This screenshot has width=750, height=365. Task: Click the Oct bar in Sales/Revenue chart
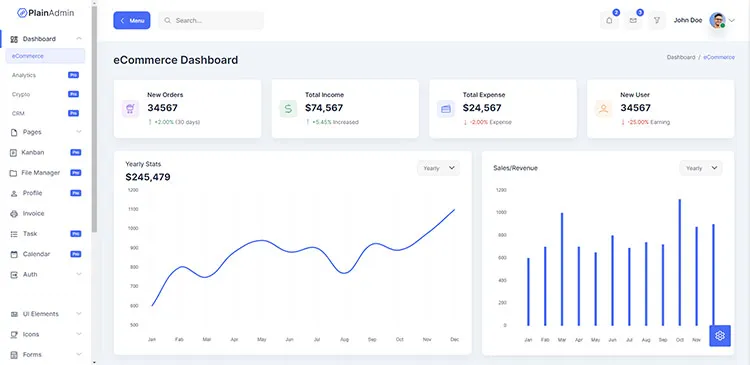[x=680, y=262]
